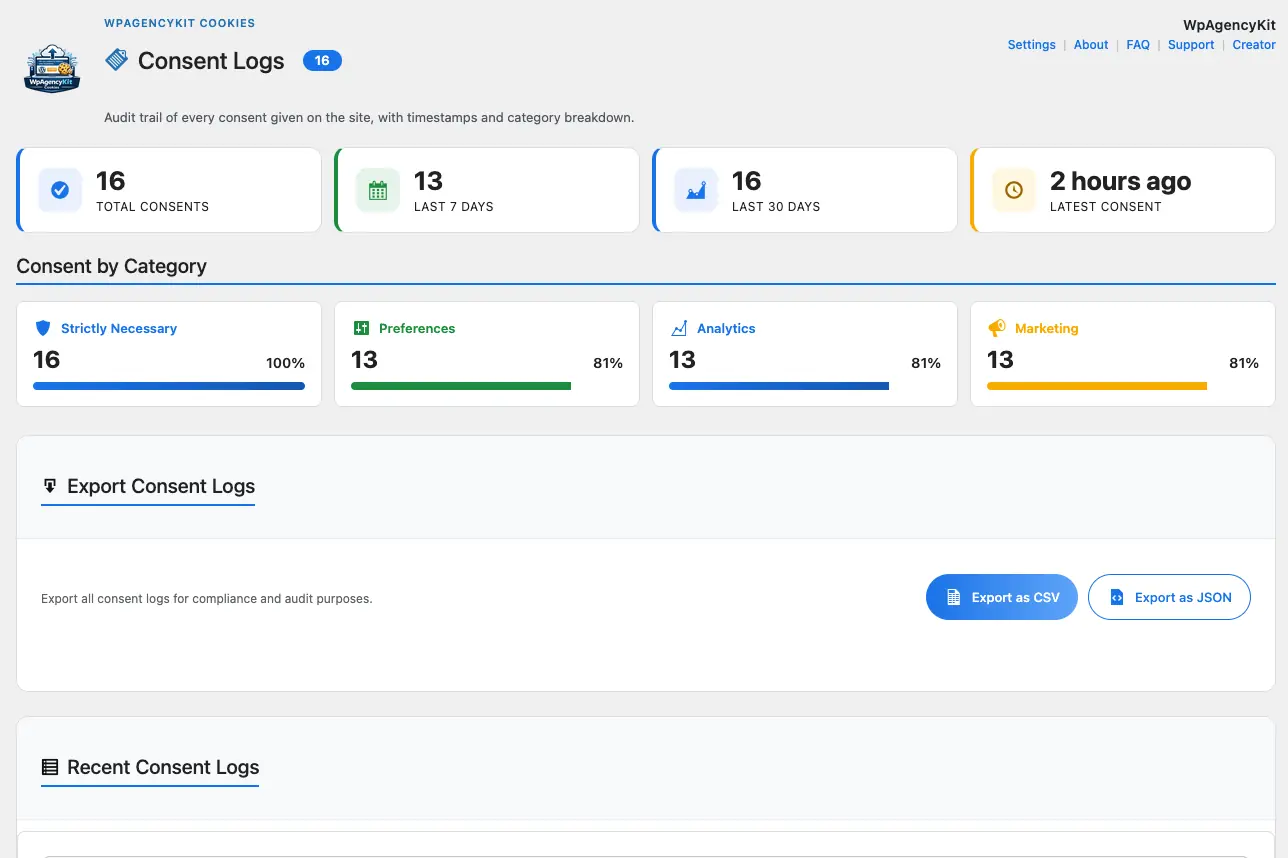Click the '2 hours ago' latest consent value
Viewport: 1288px width, 858px height.
pyautogui.click(x=1120, y=181)
